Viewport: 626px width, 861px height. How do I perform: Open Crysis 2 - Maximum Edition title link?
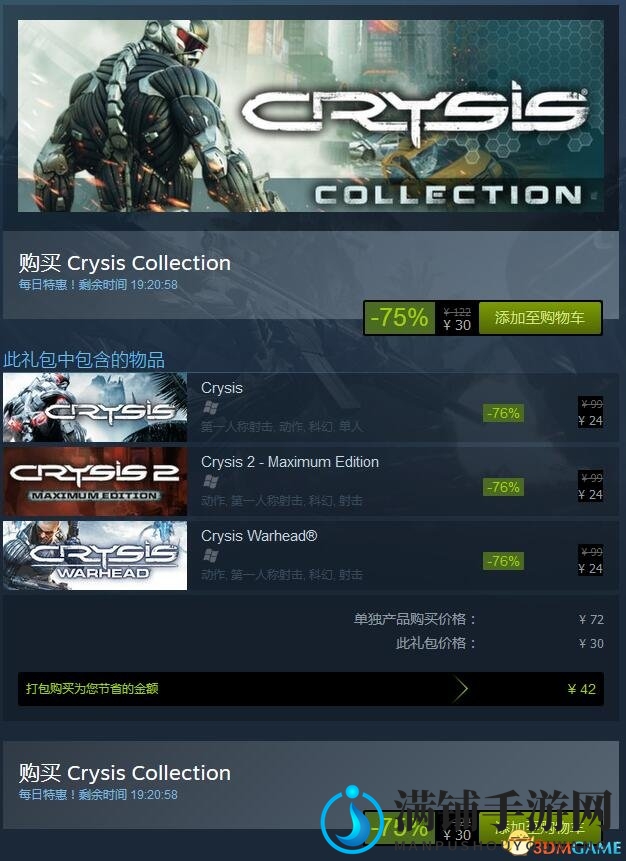[x=290, y=462]
